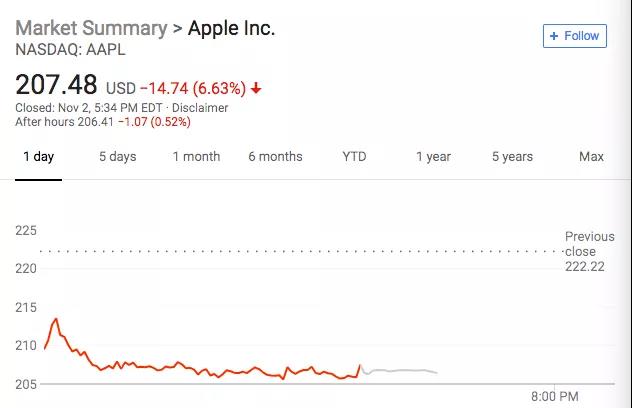Select the 6 months tab

pos(275,157)
